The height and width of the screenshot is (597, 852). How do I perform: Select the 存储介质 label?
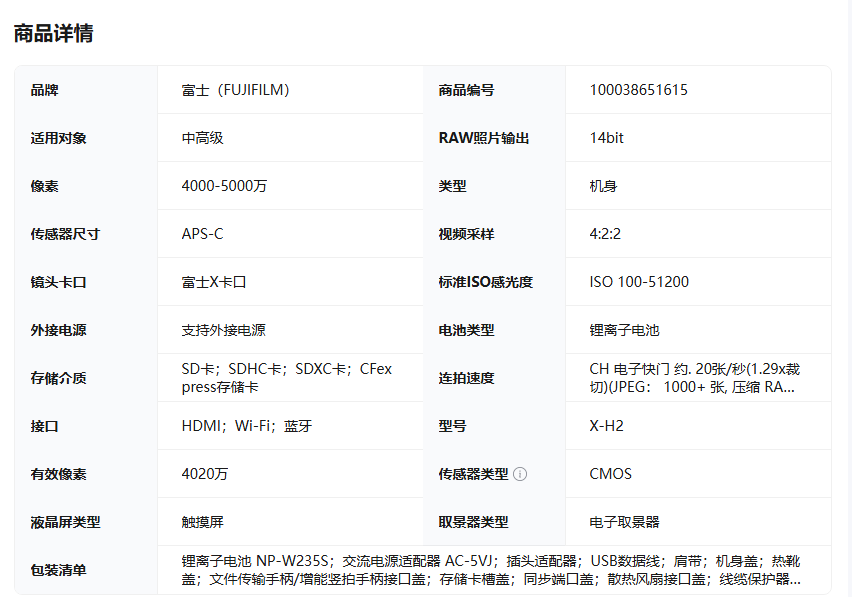coord(59,378)
